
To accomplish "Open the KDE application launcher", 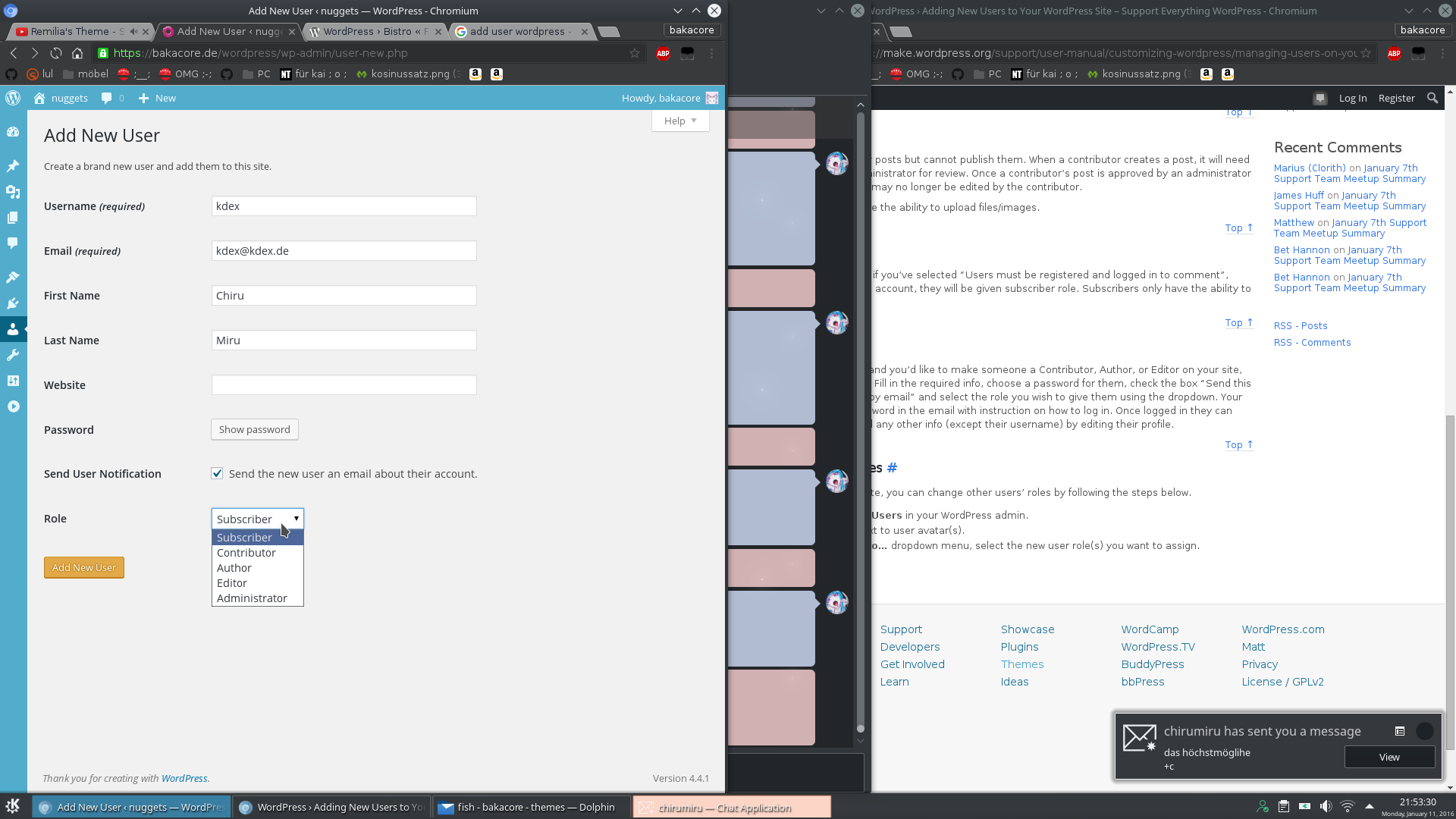I will click(13, 806).
